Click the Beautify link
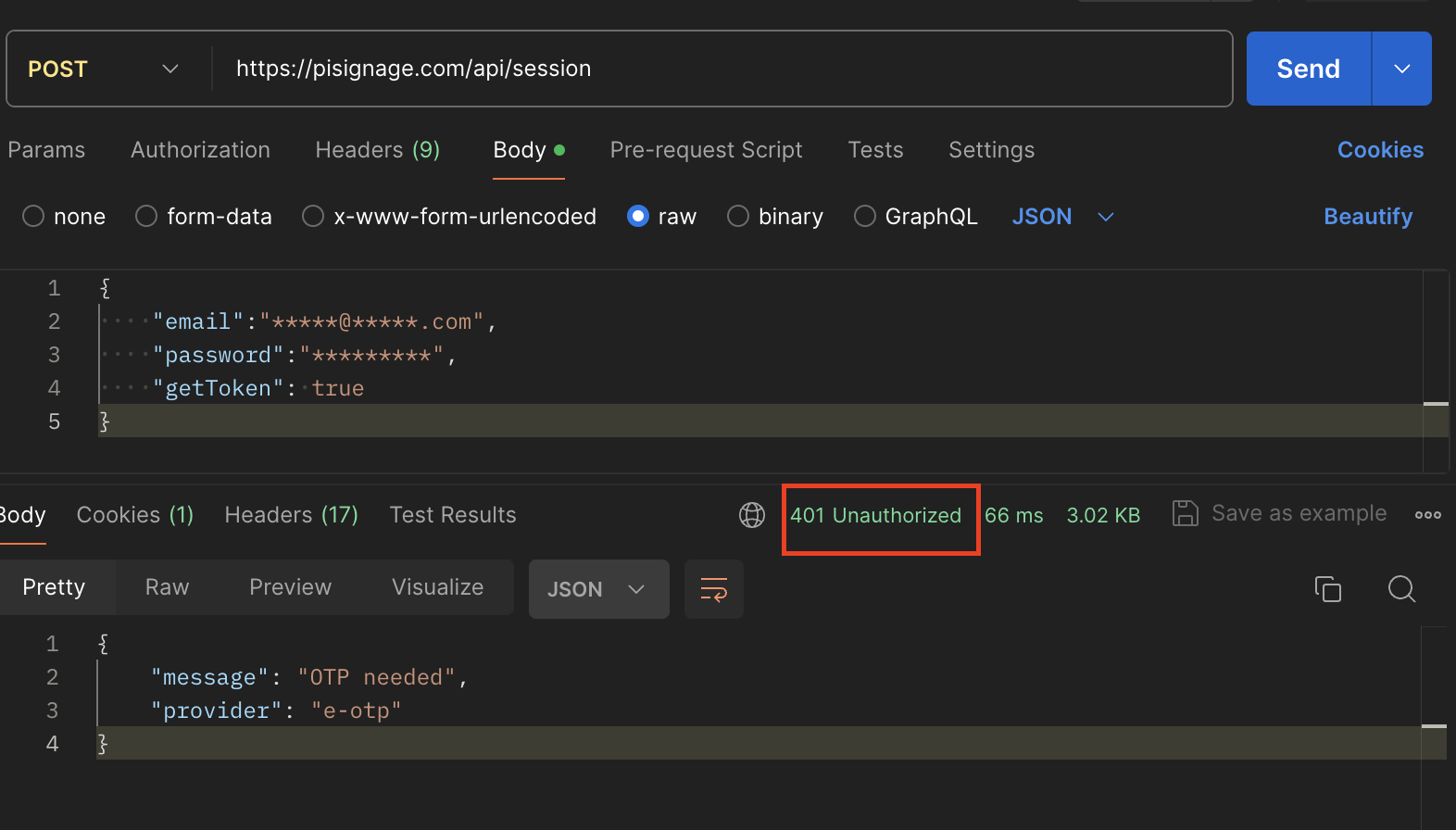This screenshot has height=830, width=1456. click(x=1367, y=217)
